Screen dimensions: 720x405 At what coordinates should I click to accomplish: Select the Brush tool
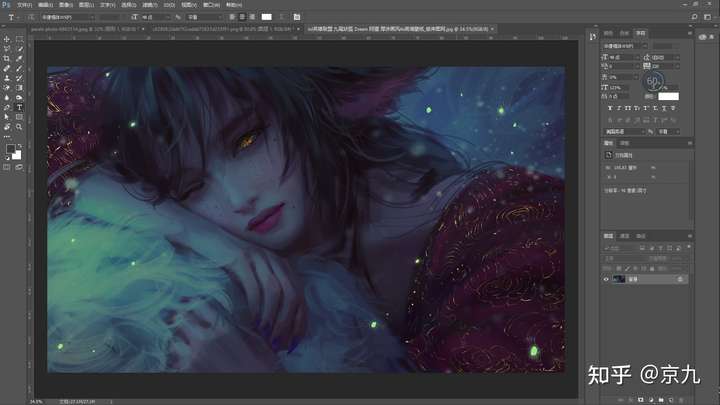(x=19, y=68)
